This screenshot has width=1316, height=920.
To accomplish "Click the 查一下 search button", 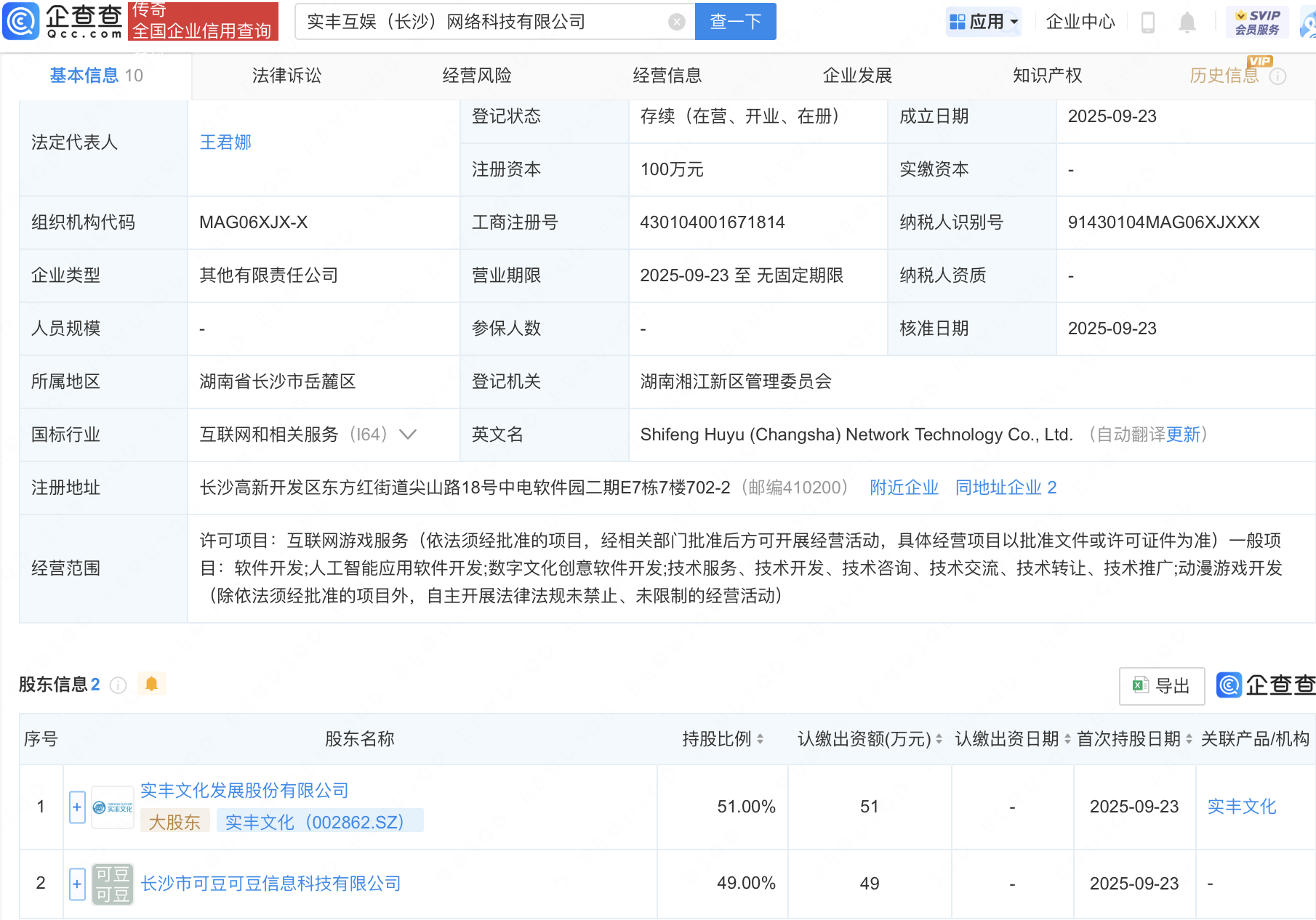I will tap(735, 22).
